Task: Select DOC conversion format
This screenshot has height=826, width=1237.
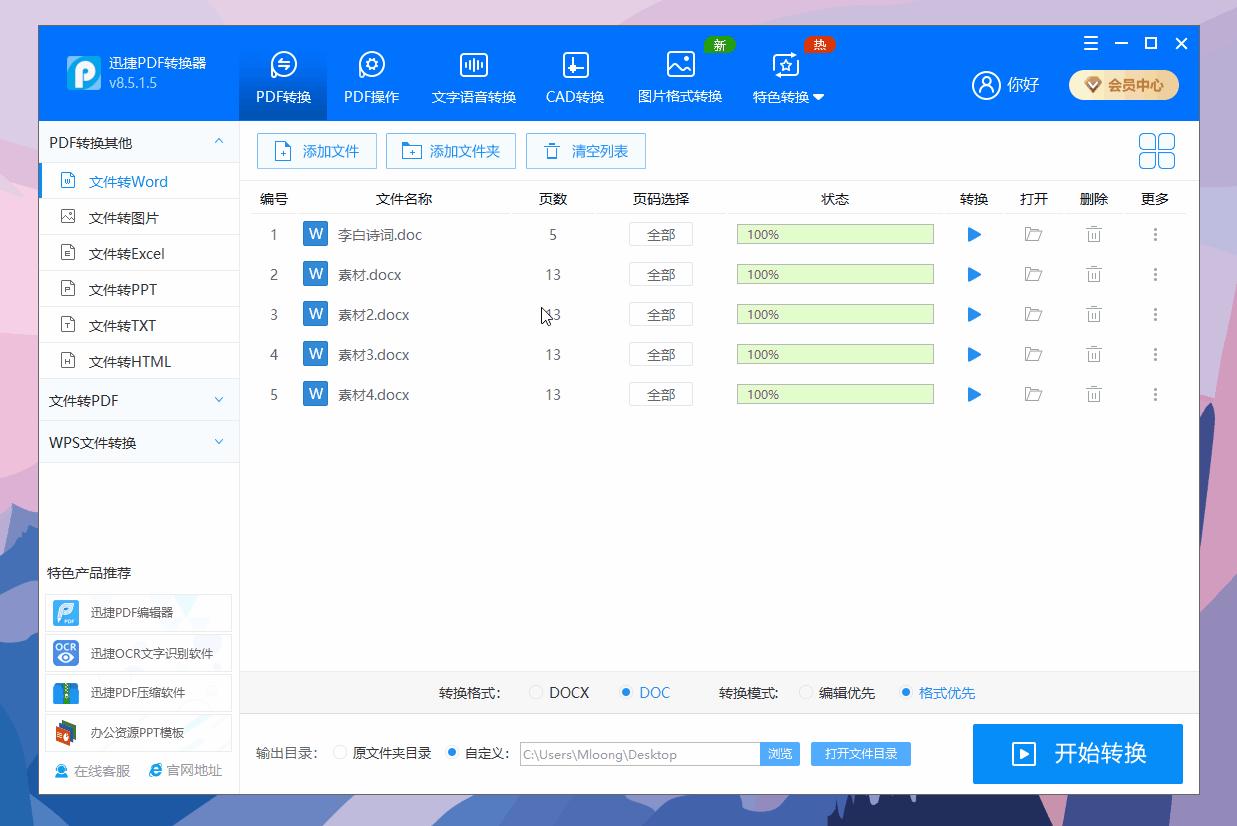Action: 645,692
